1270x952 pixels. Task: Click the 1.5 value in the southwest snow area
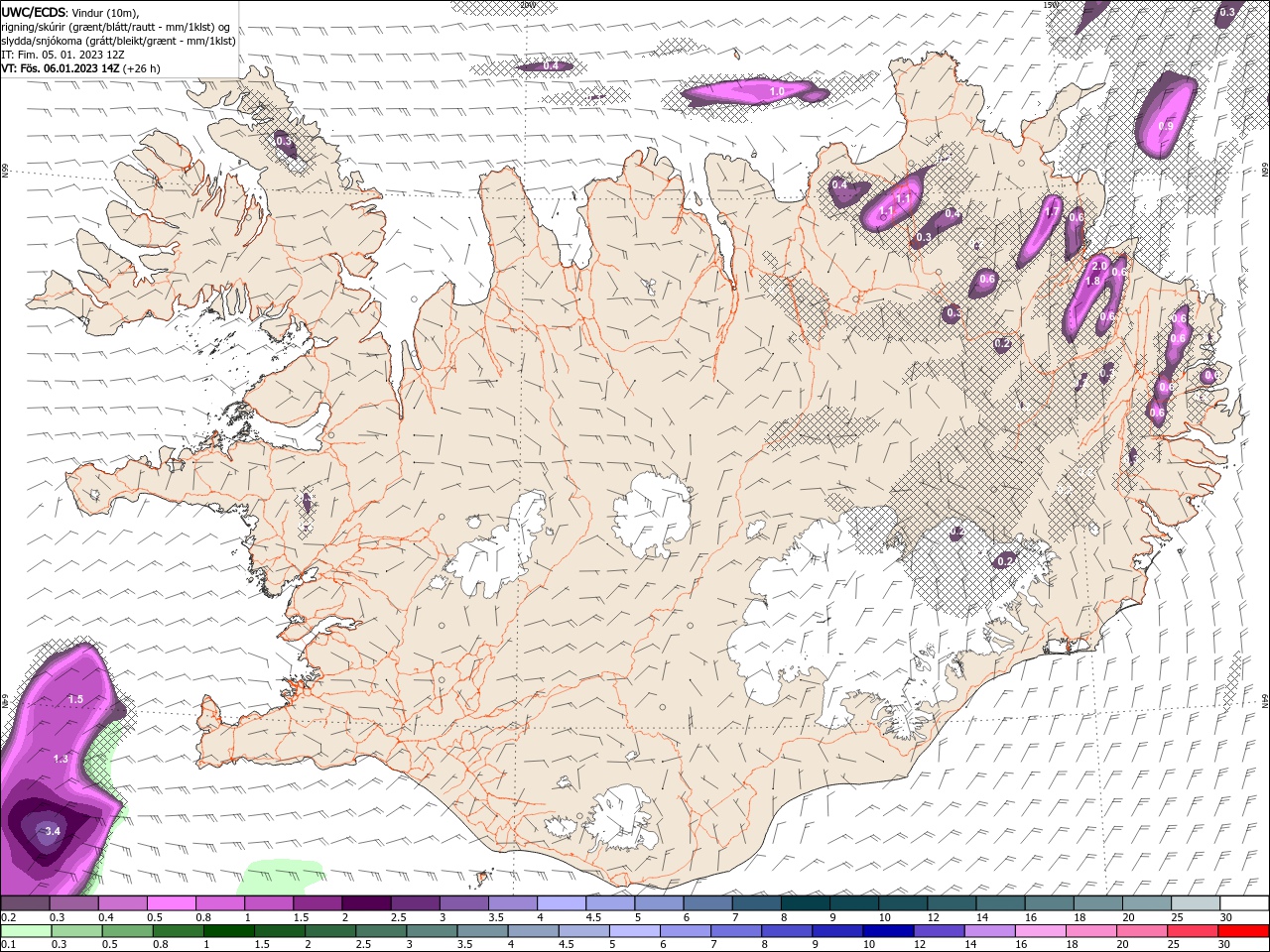(x=75, y=699)
